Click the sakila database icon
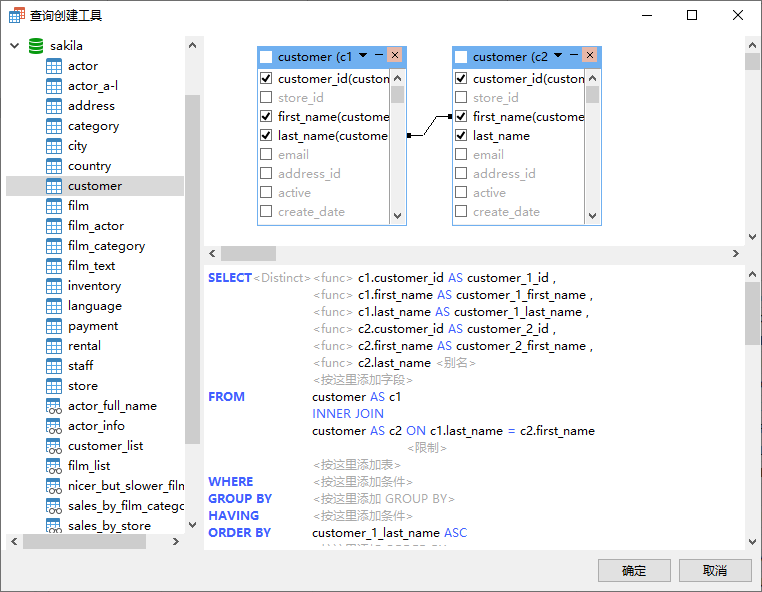 [36, 46]
